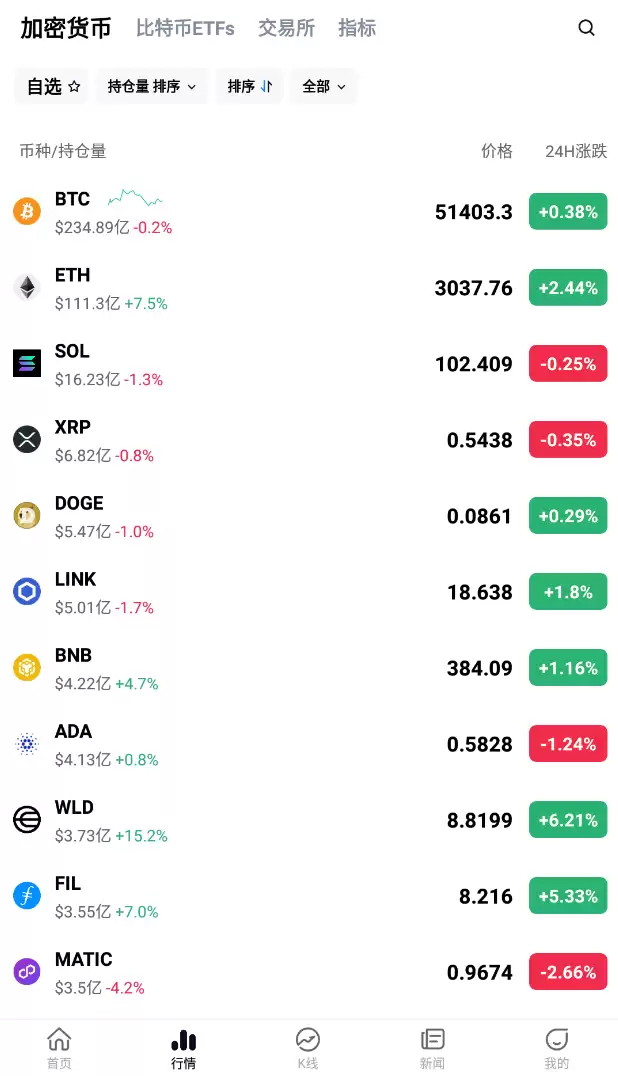Tap MATIC -2.66% red change badge

(x=567, y=972)
